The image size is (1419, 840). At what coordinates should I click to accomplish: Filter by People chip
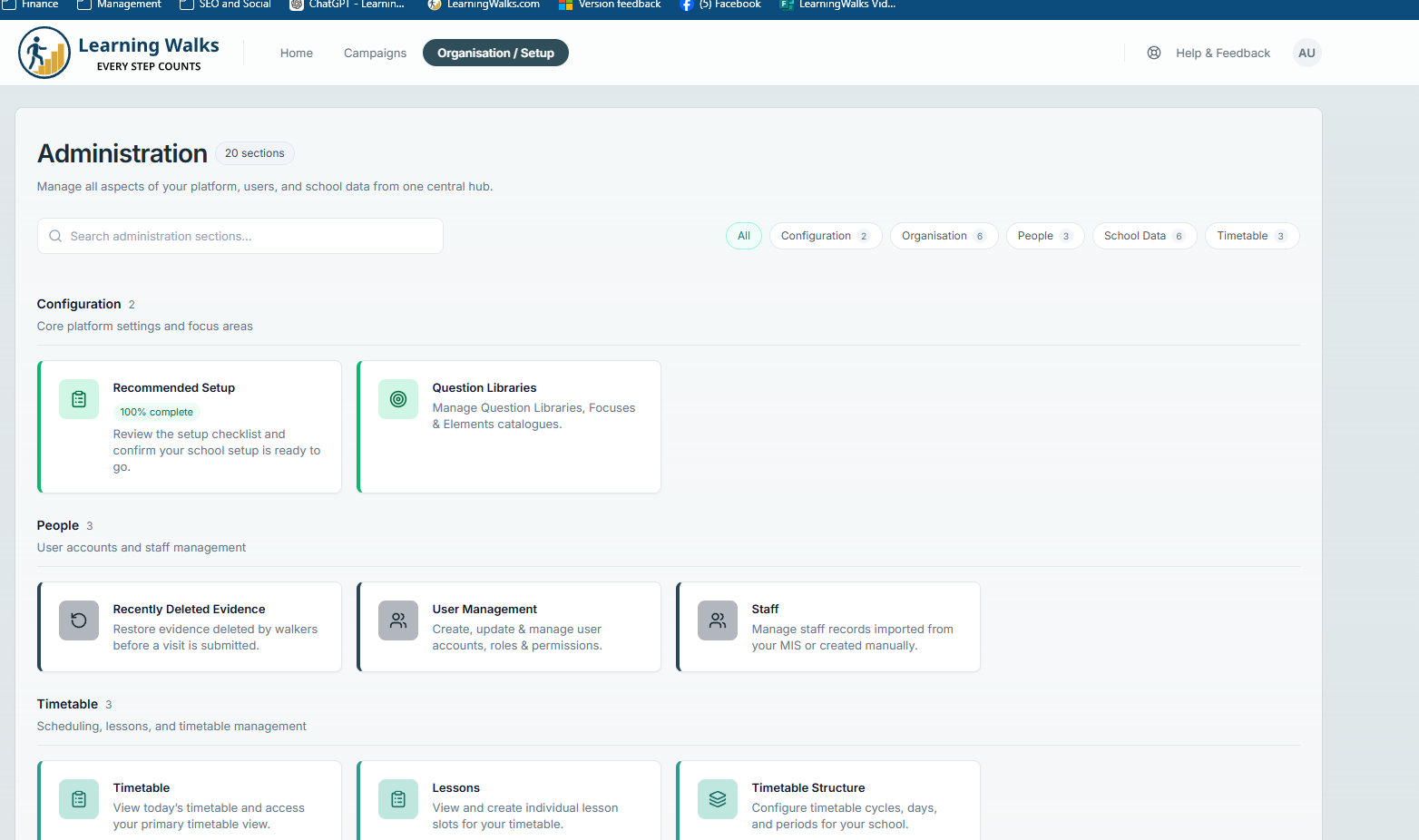pyautogui.click(x=1045, y=236)
